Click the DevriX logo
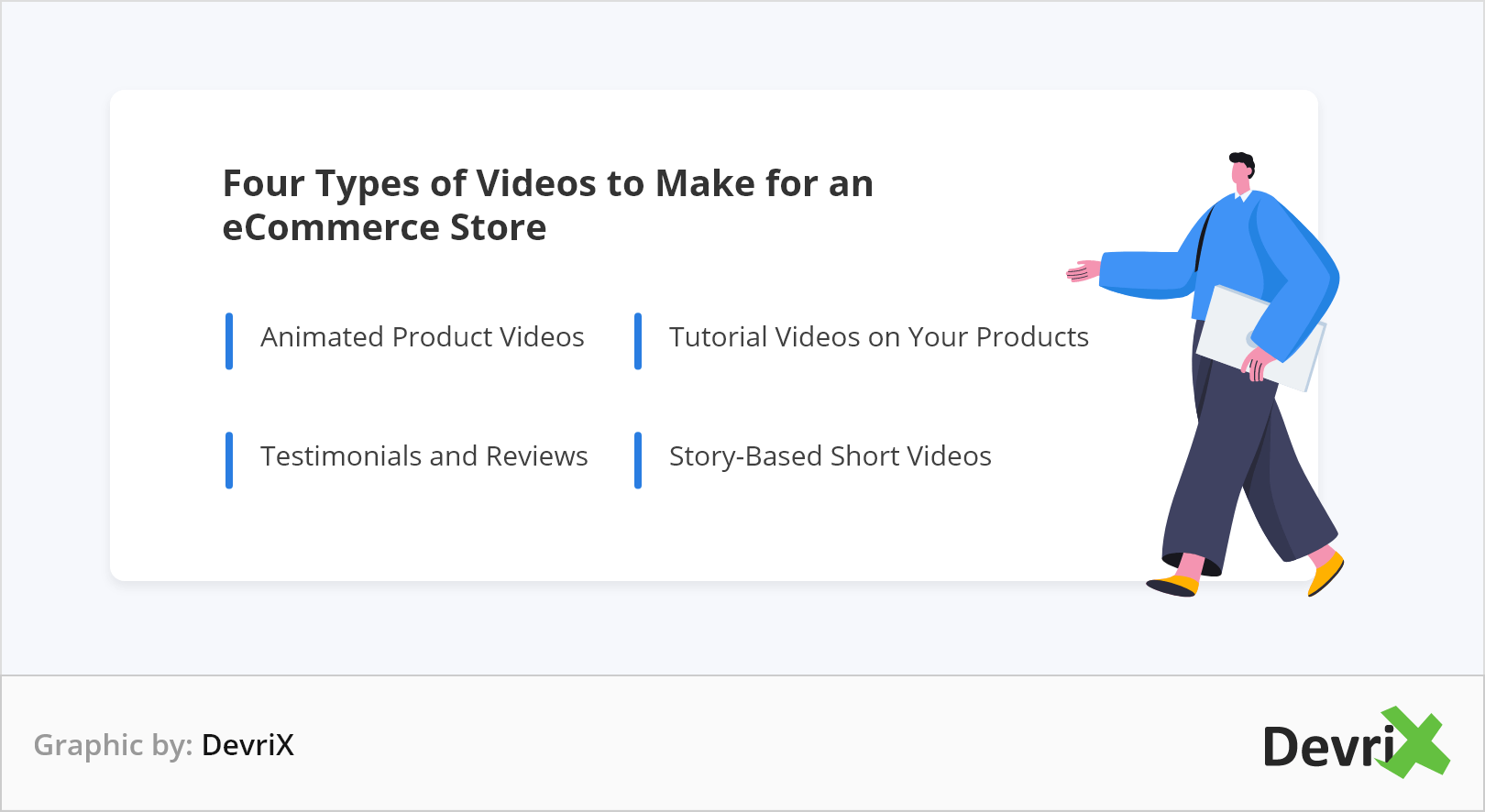The width and height of the screenshot is (1485, 812). [1357, 743]
